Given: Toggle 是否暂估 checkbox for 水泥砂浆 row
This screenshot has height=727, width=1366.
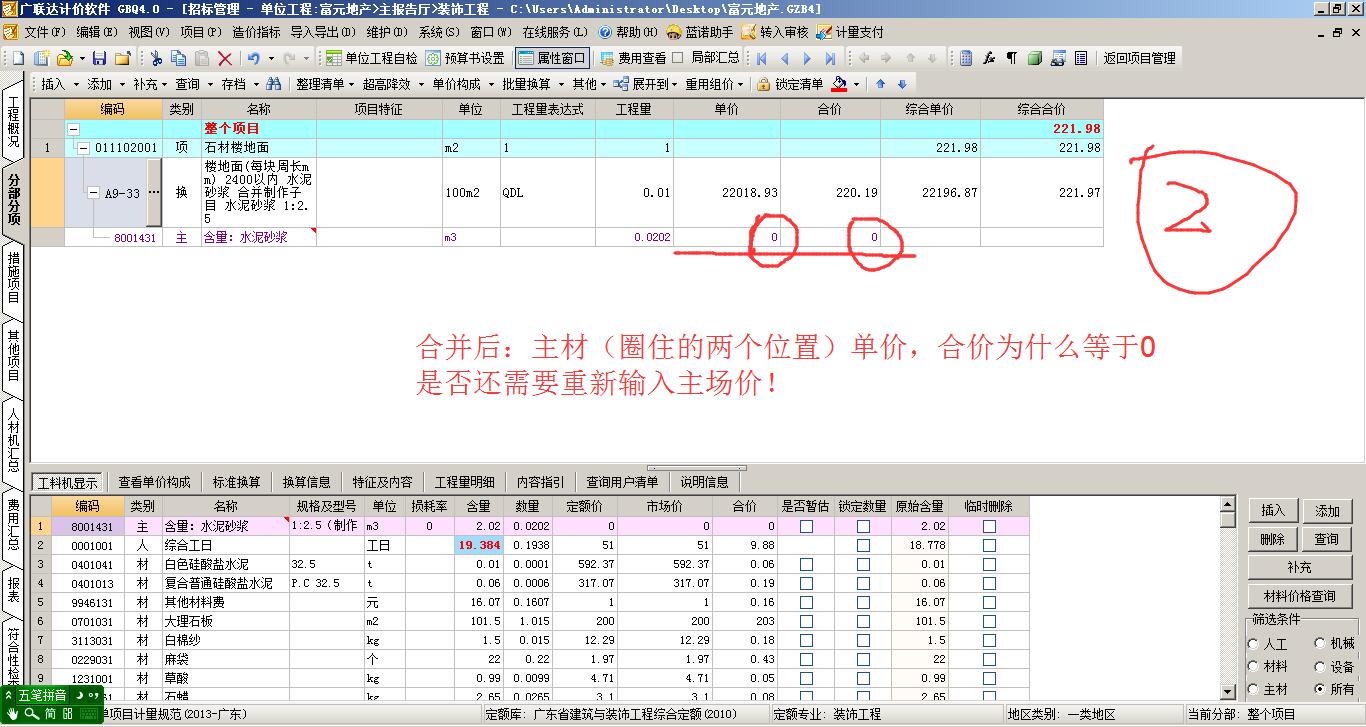Looking at the screenshot, I should [806, 526].
